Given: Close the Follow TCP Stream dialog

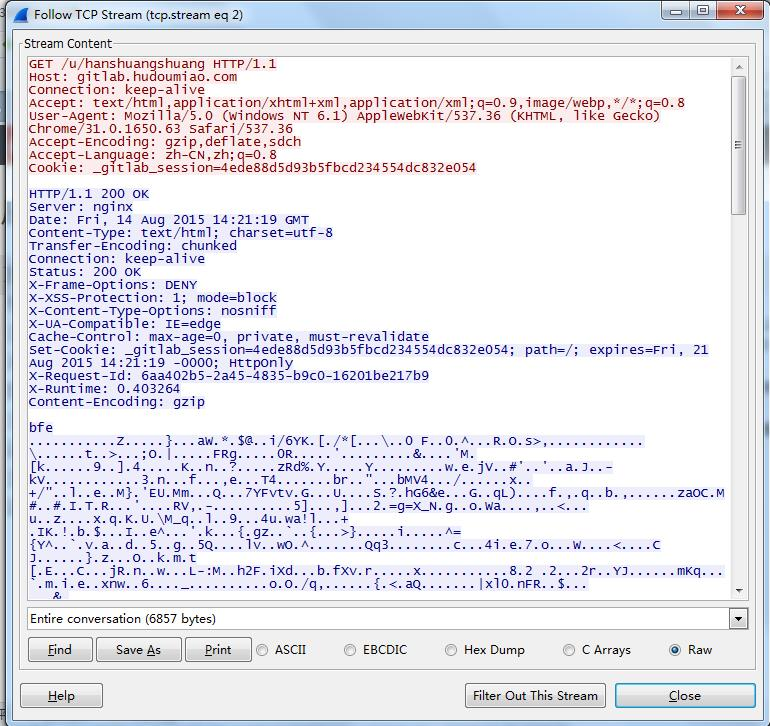Looking at the screenshot, I should [x=685, y=696].
